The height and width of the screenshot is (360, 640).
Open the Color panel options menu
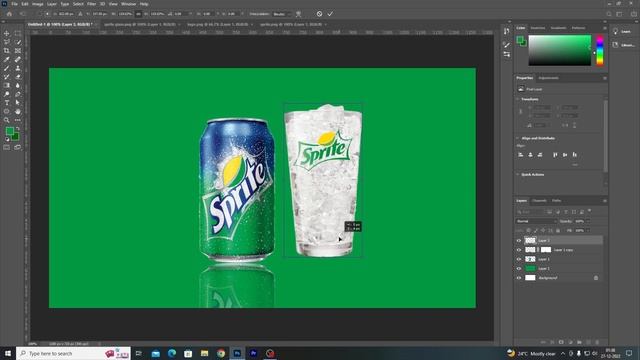[x=604, y=28]
